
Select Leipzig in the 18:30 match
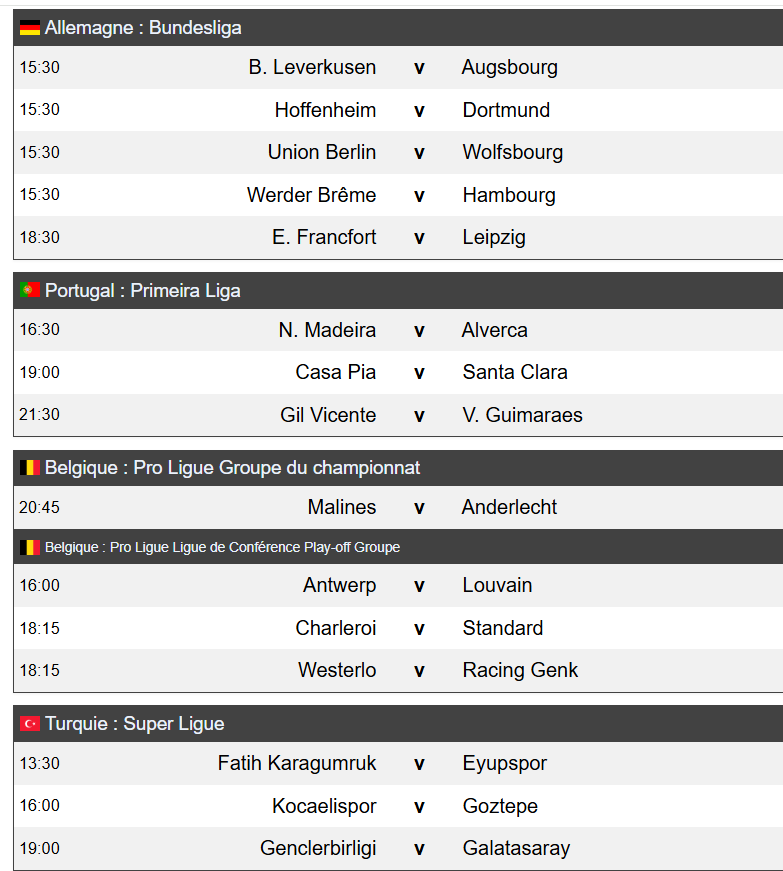point(493,238)
